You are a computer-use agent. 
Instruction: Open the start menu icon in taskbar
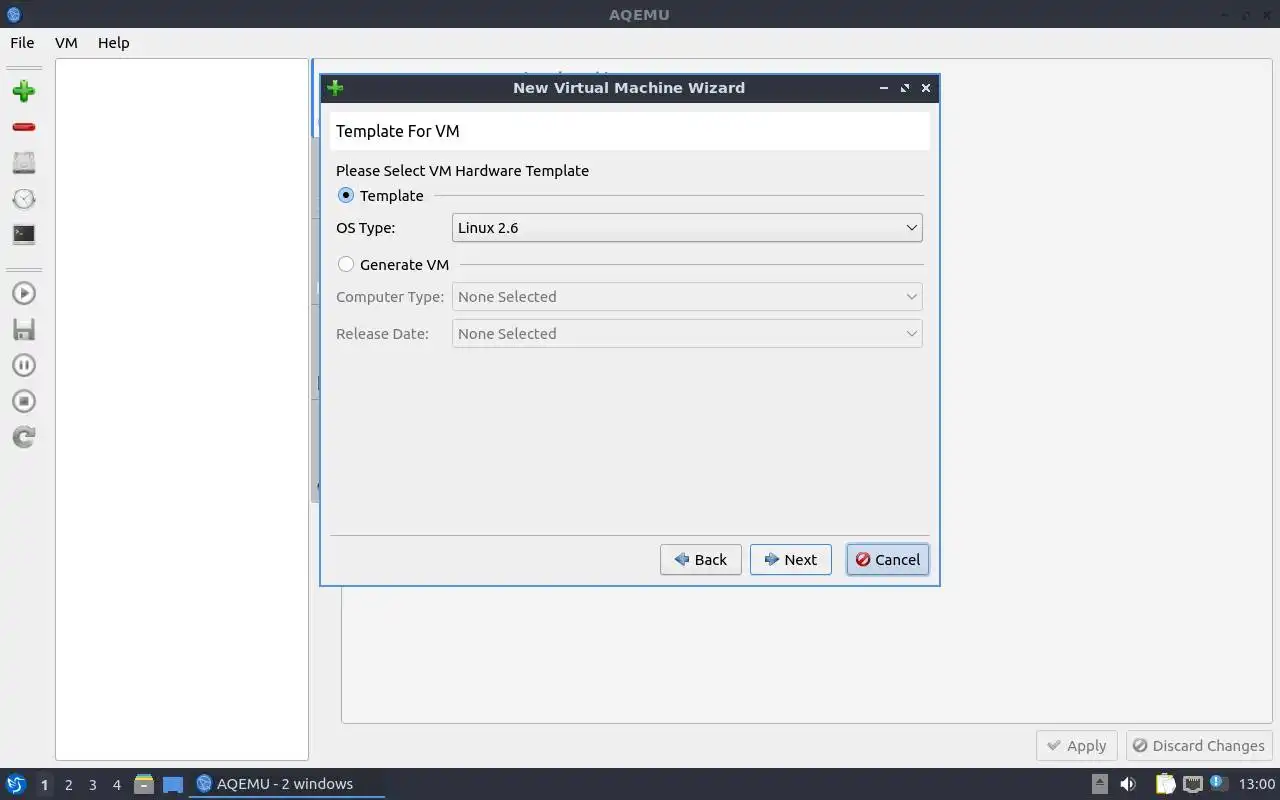click(15, 784)
